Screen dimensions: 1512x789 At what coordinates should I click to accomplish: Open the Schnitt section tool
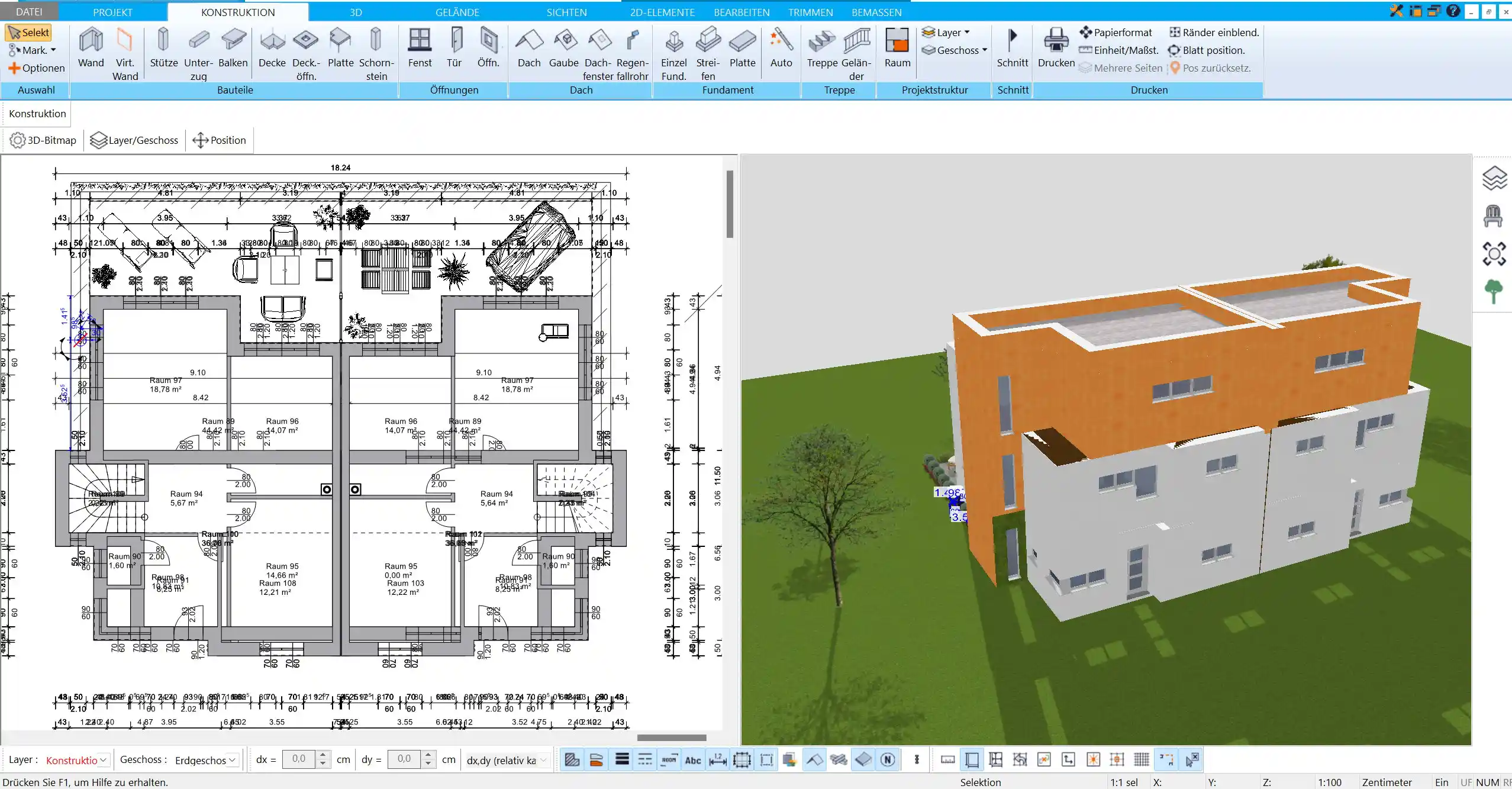[x=1013, y=48]
